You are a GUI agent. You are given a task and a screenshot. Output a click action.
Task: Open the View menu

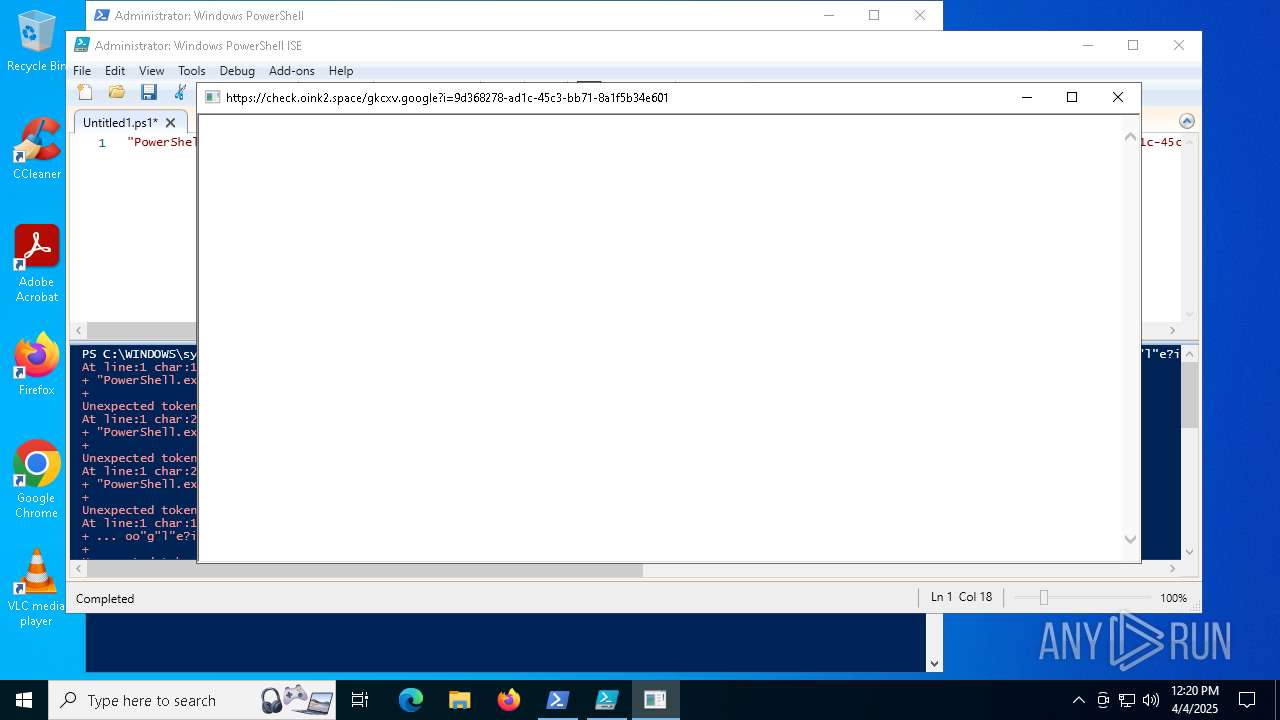coord(152,71)
